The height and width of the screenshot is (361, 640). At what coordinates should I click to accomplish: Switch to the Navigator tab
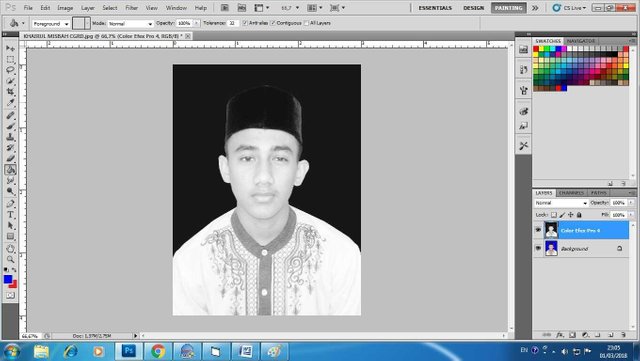[x=580, y=41]
